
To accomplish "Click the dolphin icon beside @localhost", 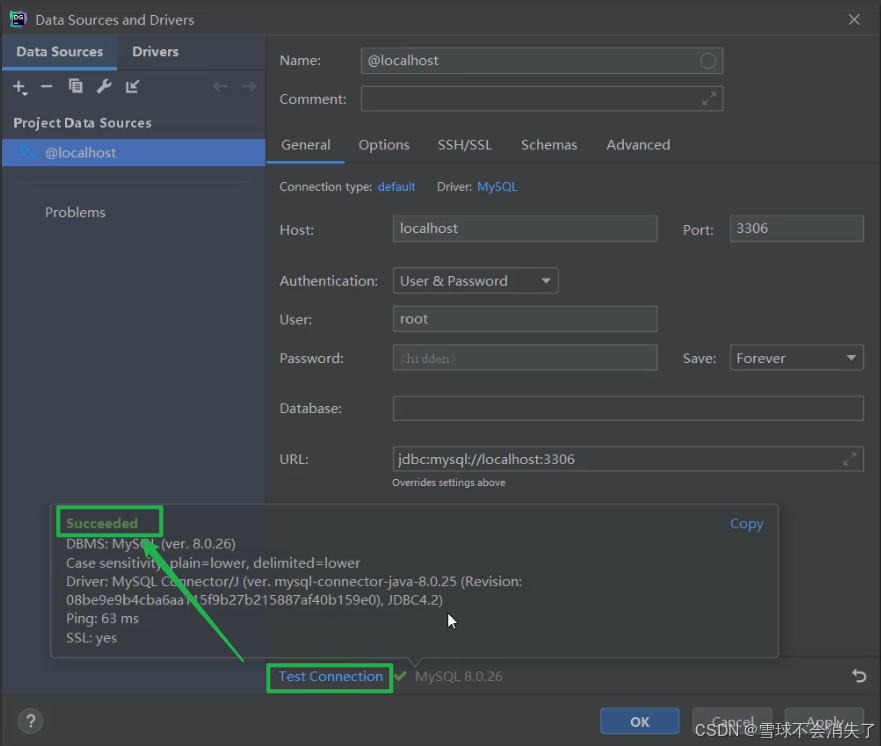I will (x=27, y=152).
